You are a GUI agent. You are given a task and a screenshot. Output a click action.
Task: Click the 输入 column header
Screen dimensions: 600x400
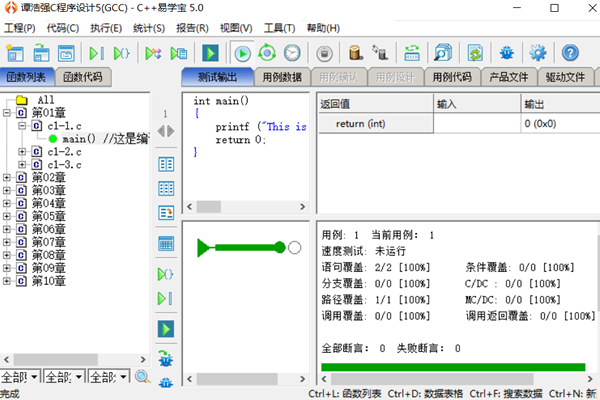[477, 104]
